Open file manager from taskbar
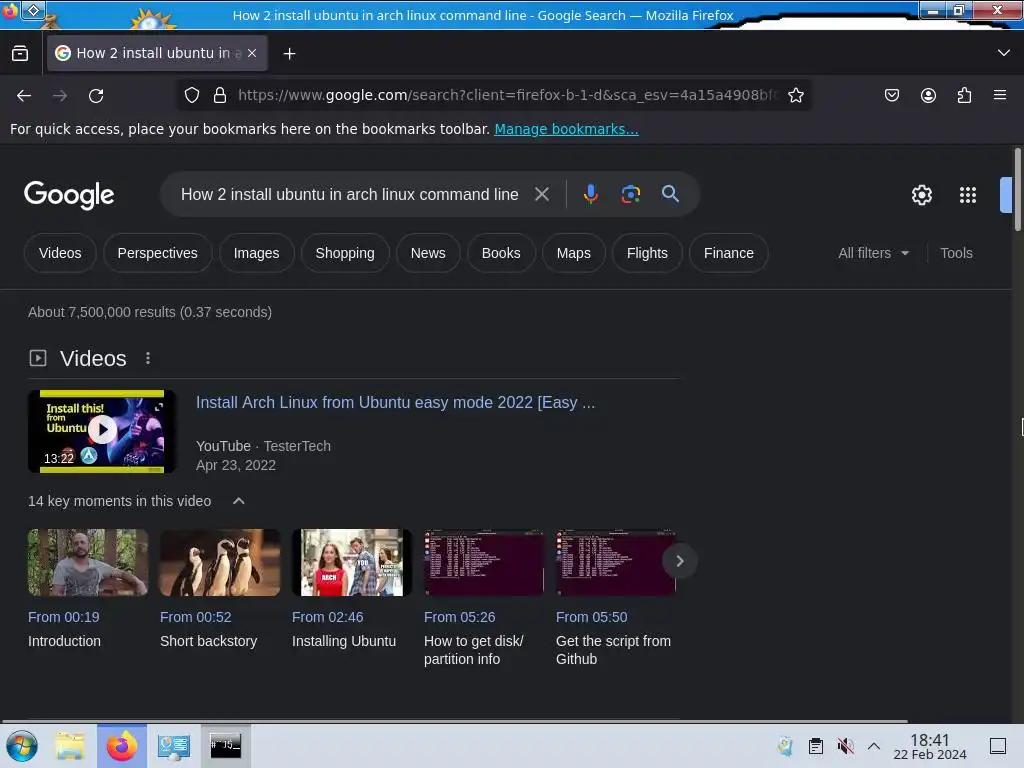The height and width of the screenshot is (768, 1024). 70,746
